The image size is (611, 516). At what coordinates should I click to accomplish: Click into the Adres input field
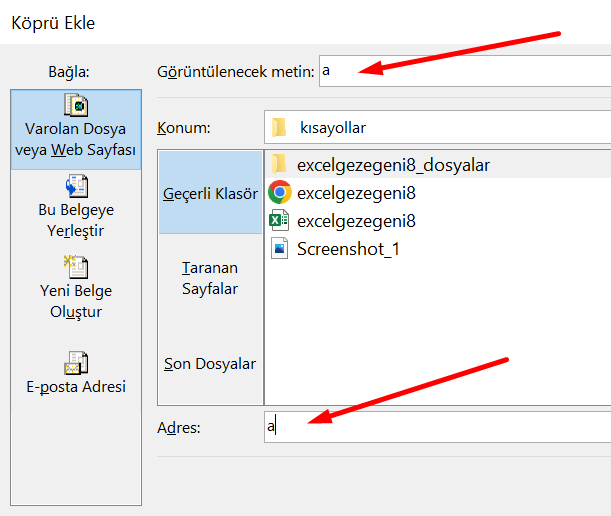pyautogui.click(x=437, y=427)
